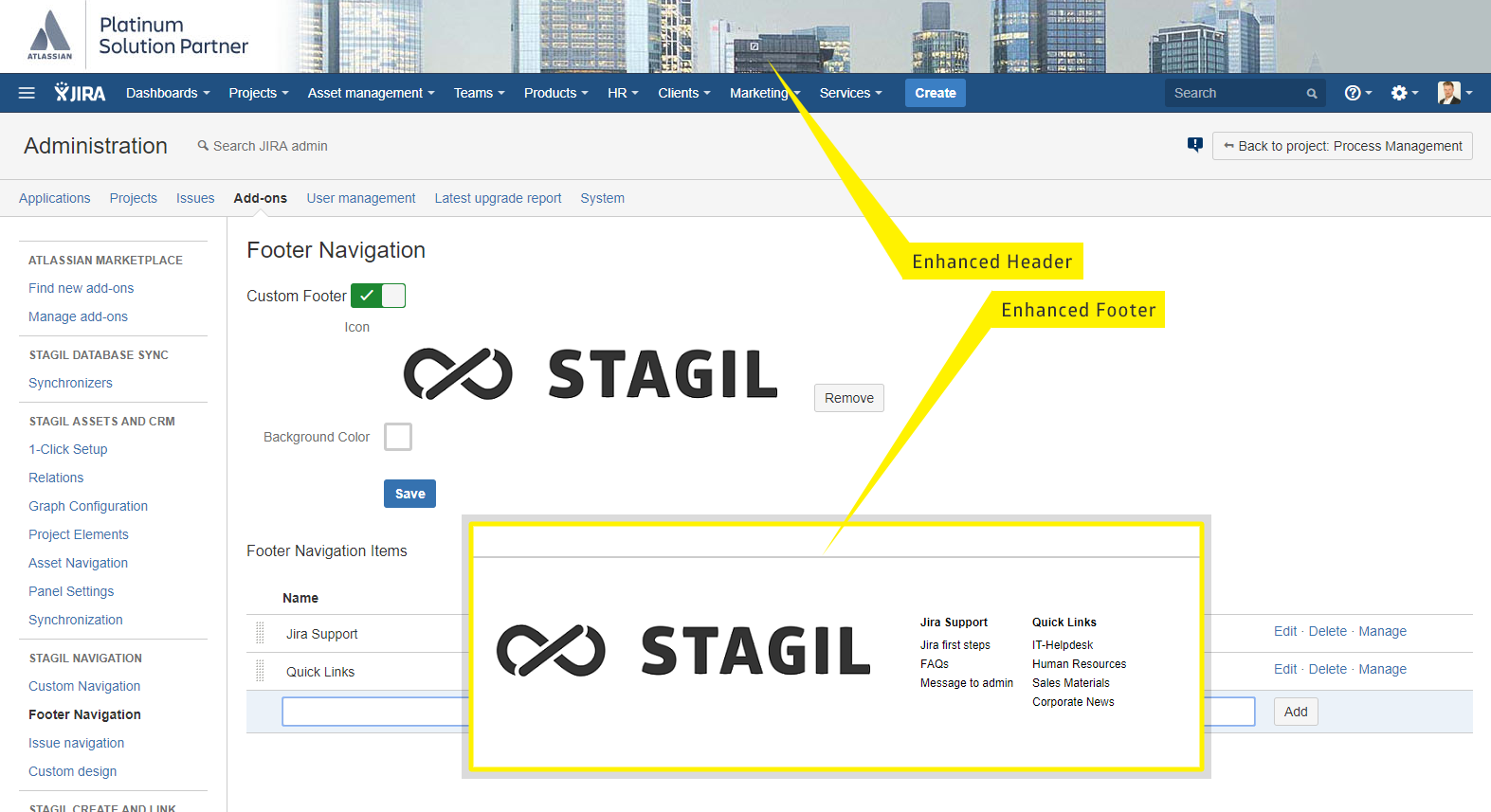Open the help question-mark menu
Image resolution: width=1491 pixels, height=812 pixels.
coord(1358,93)
